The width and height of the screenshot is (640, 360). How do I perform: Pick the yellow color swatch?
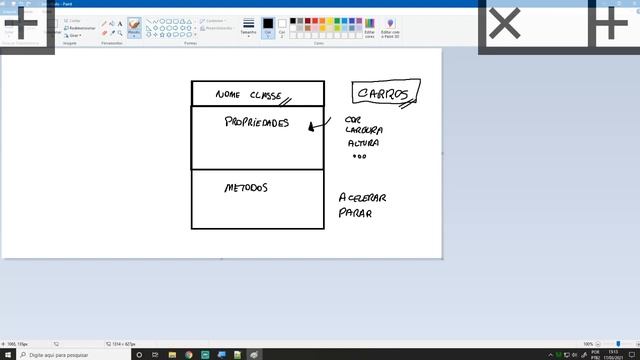[x=329, y=21]
